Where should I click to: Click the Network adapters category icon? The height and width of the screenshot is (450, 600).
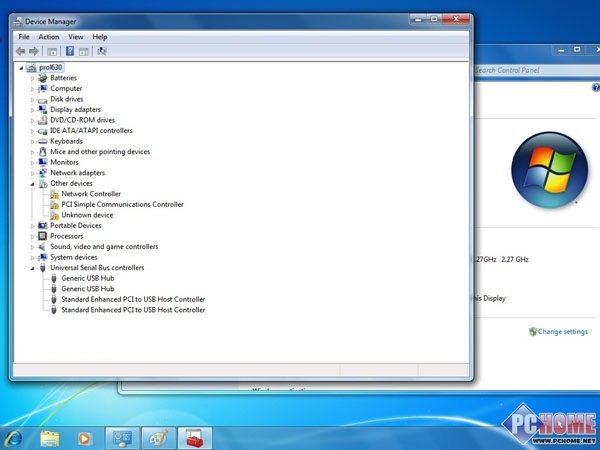tap(42, 173)
